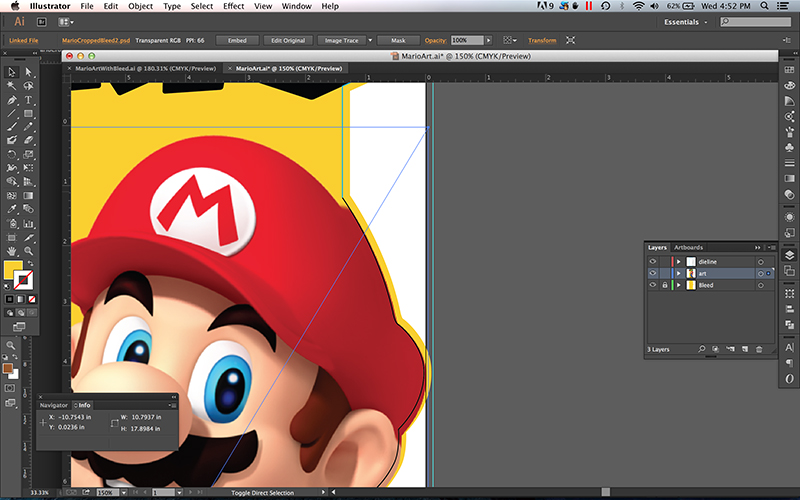Image resolution: width=800 pixels, height=500 pixels.
Task: Select the Pen tool
Action: [x=12, y=100]
